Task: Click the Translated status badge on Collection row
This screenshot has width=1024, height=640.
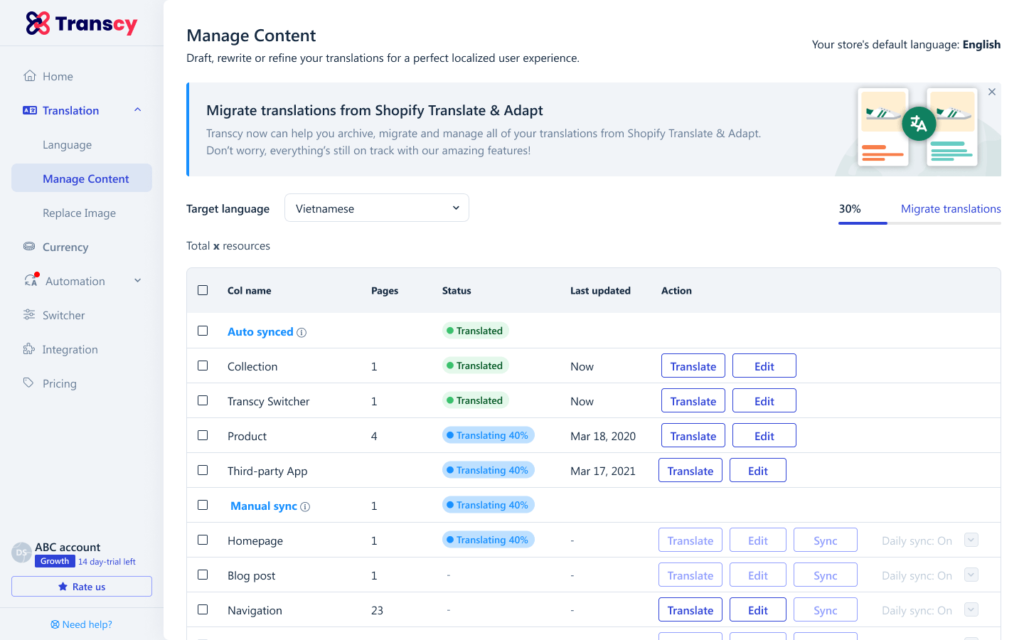Action: pos(475,366)
